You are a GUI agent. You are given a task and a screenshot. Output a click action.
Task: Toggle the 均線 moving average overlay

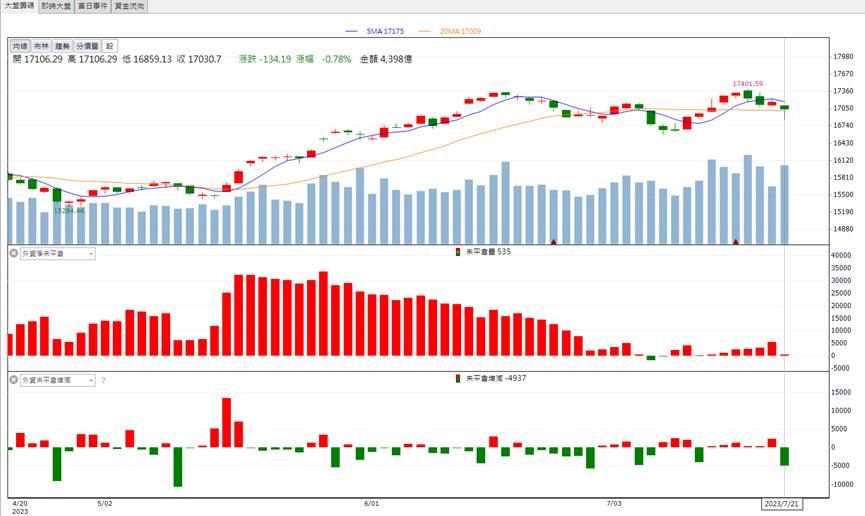pos(20,46)
